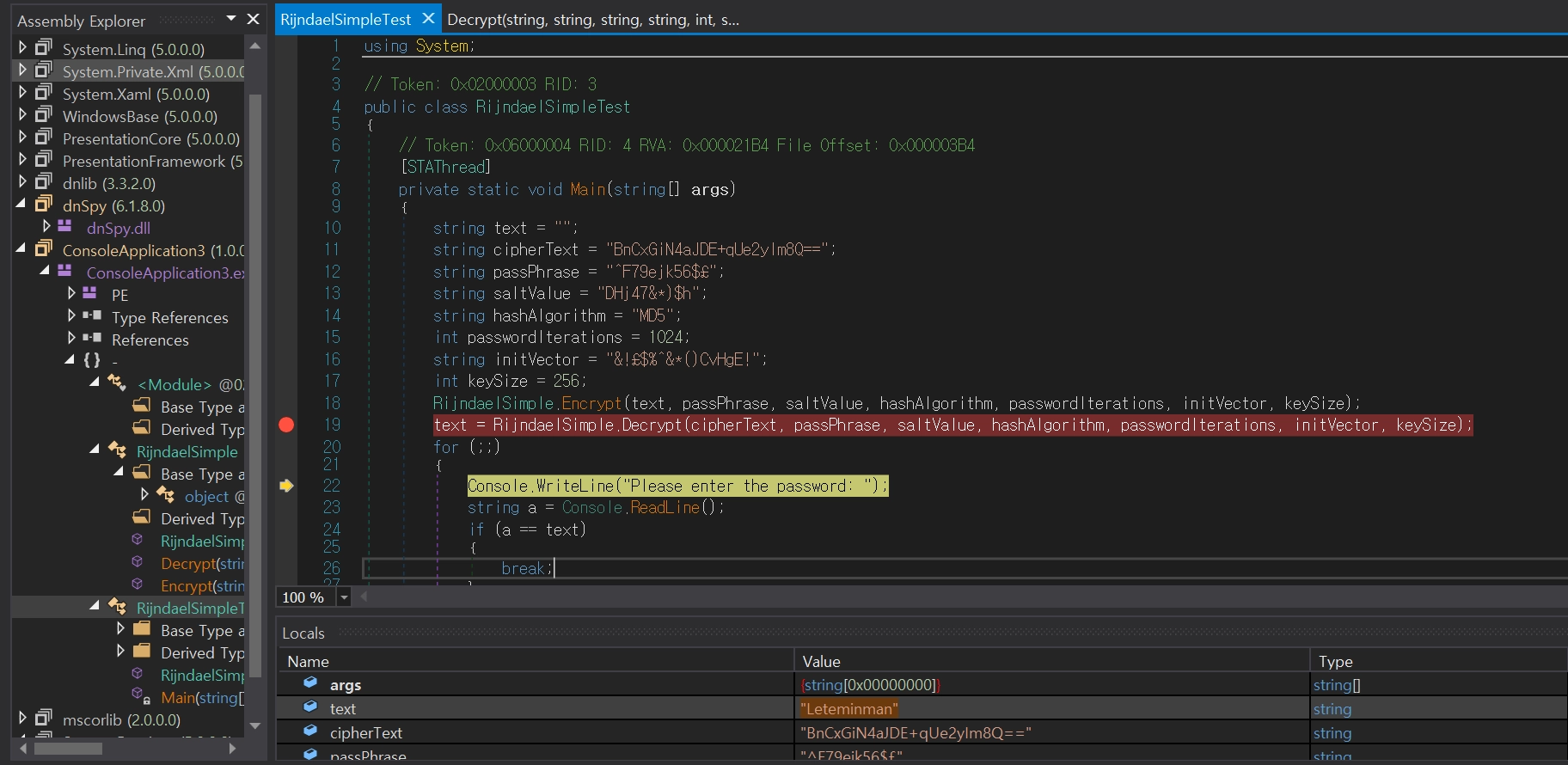1568x765 pixels.
Task: Click the Type References icon
Action: pos(91,316)
